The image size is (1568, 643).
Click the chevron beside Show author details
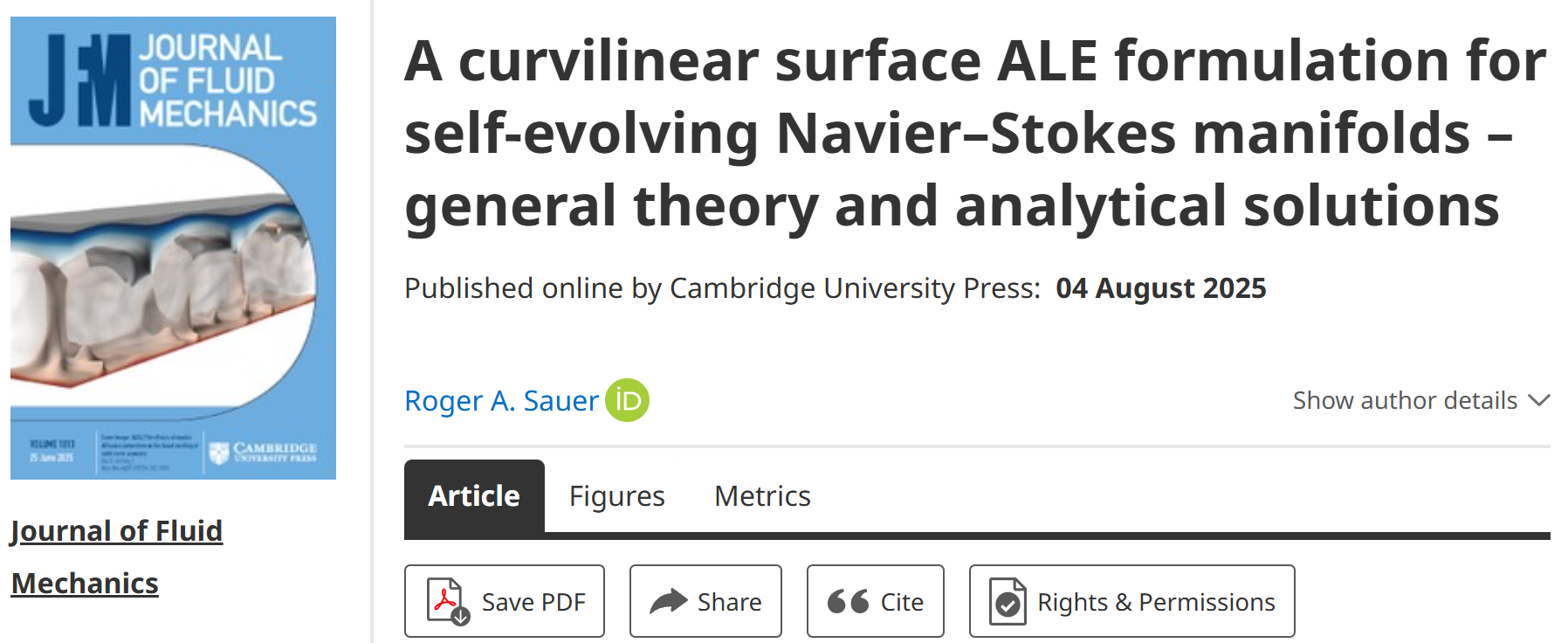coord(1539,400)
